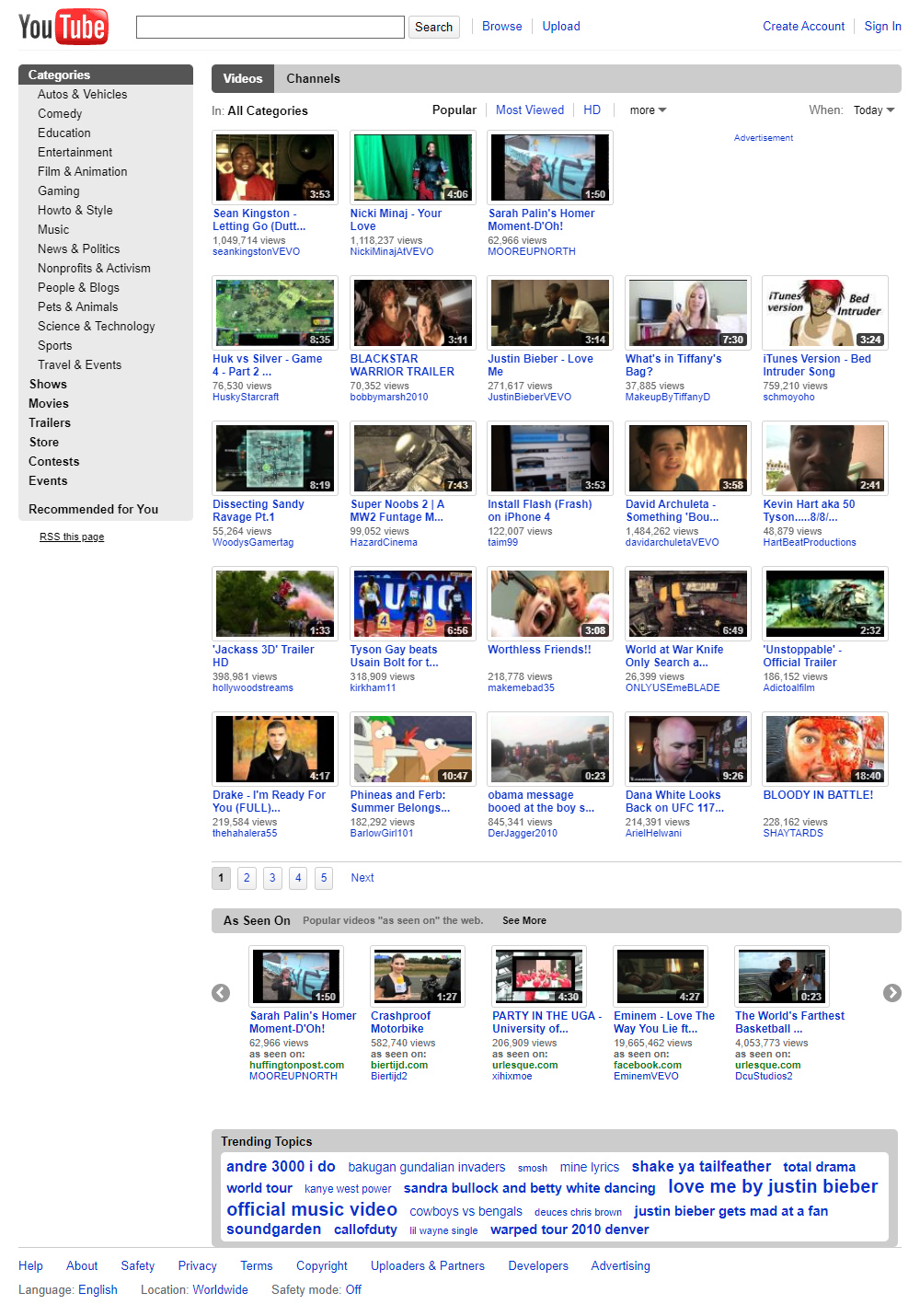Image resolution: width=920 pixels, height=1316 pixels.
Task: Open the 'more' sorting dropdown
Action: click(x=648, y=110)
